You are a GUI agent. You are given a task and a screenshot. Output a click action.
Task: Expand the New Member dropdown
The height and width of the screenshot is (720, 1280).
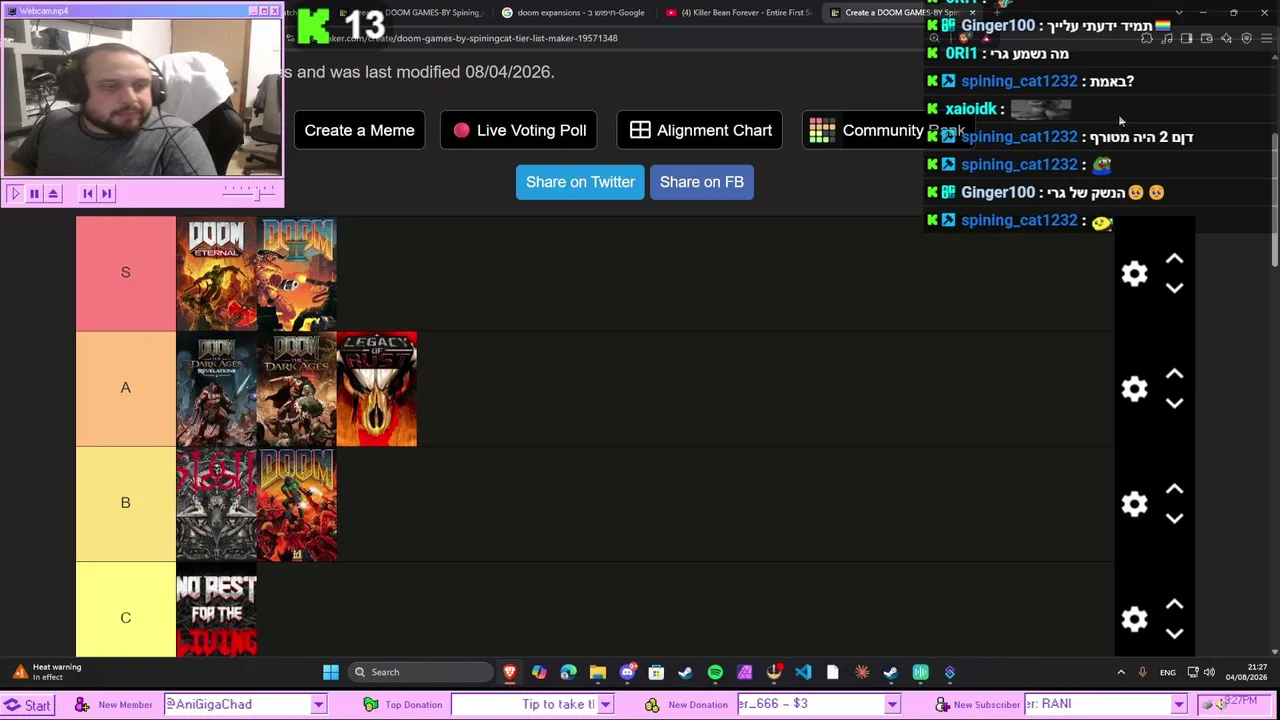[x=318, y=705]
